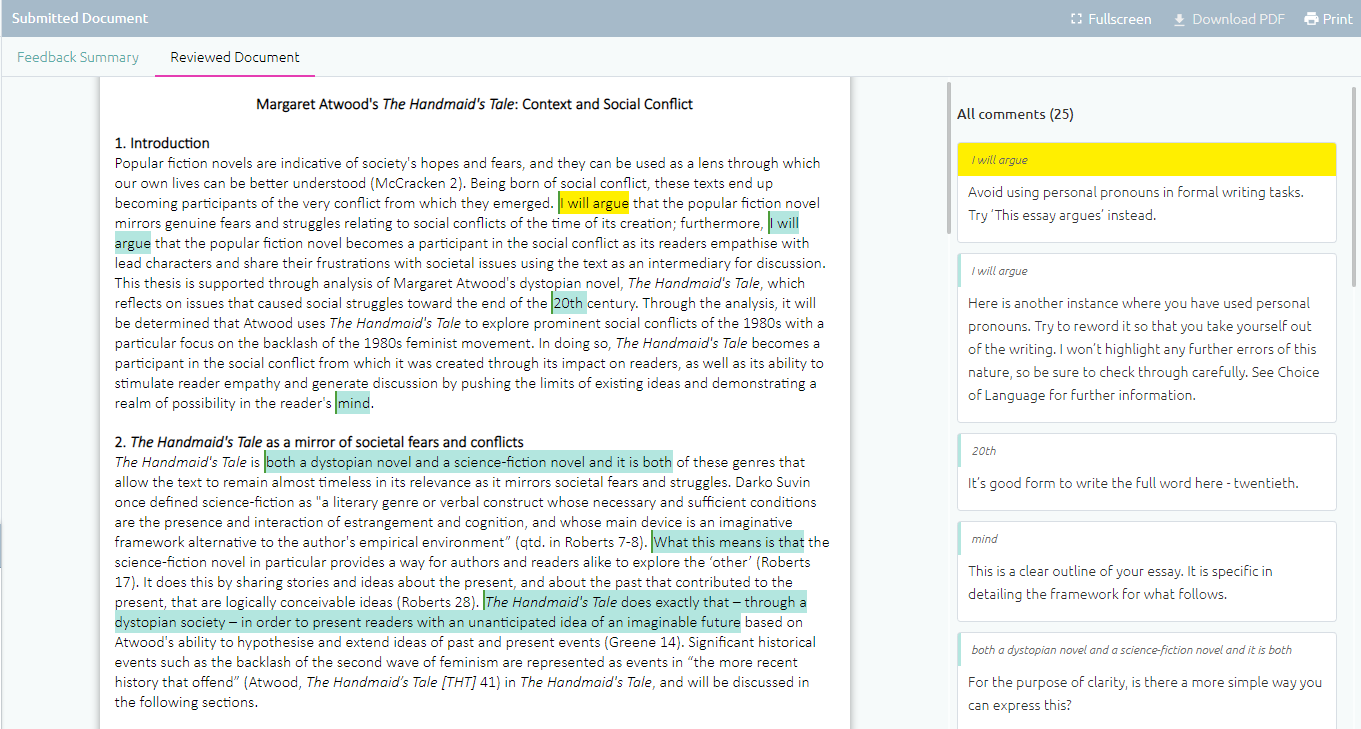Click the '1. Introduction' heading
The image size is (1361, 729).
[x=162, y=143]
